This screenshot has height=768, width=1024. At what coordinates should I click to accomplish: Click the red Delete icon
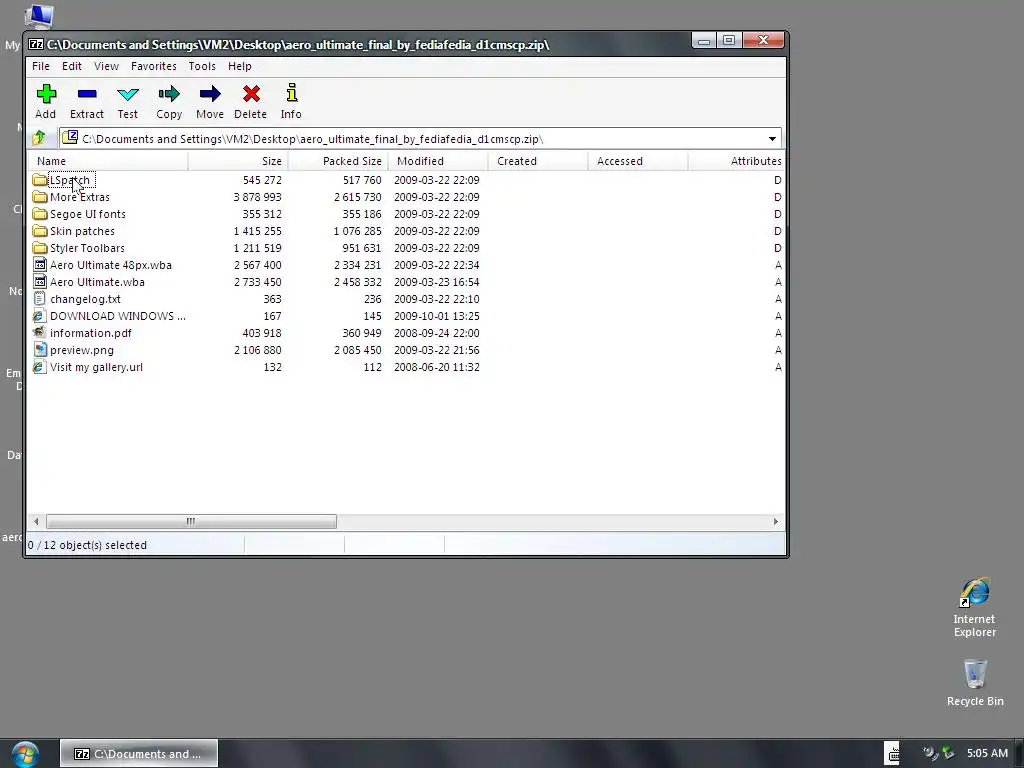(251, 94)
